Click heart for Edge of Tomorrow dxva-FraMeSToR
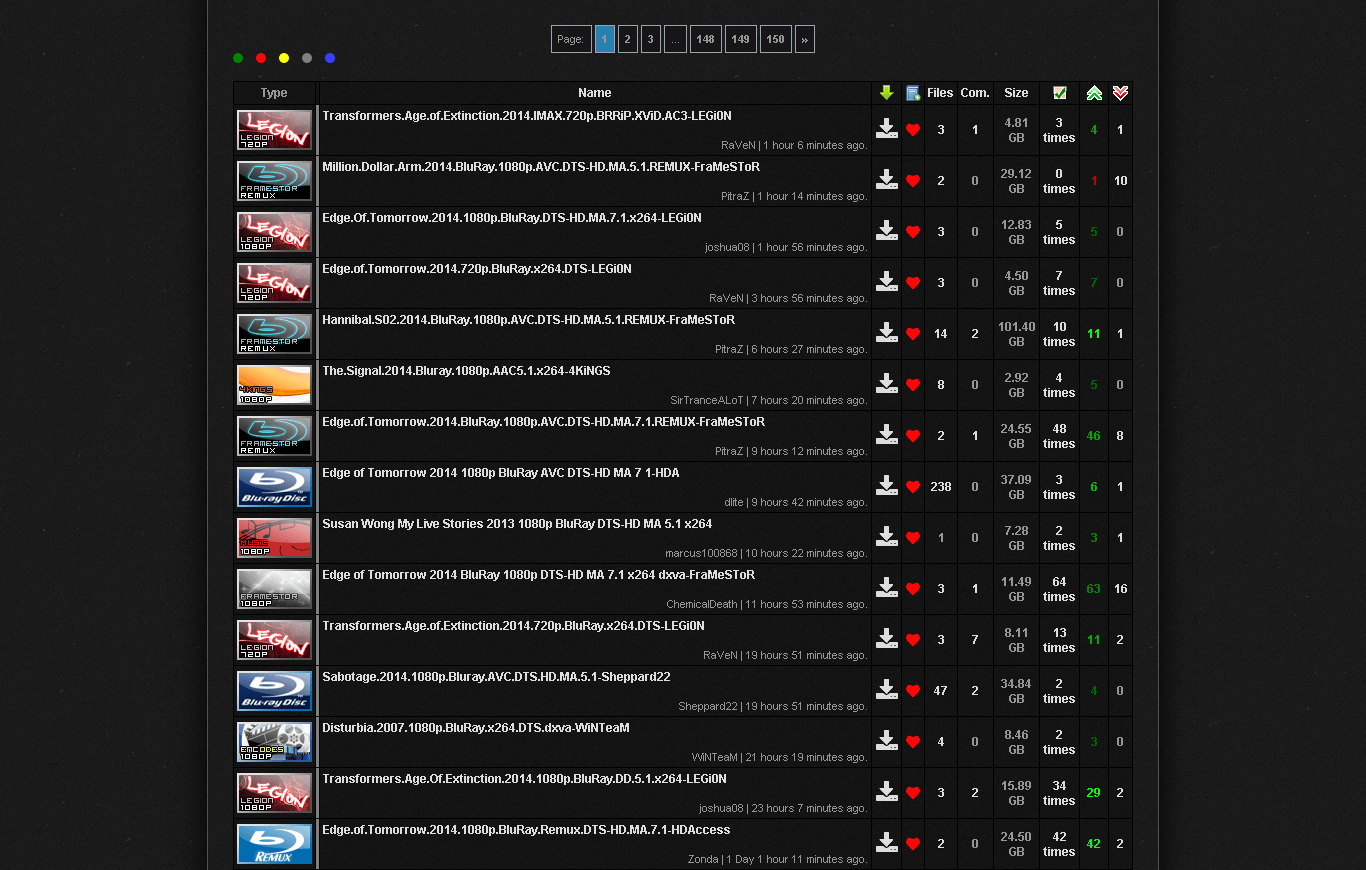 pos(913,589)
